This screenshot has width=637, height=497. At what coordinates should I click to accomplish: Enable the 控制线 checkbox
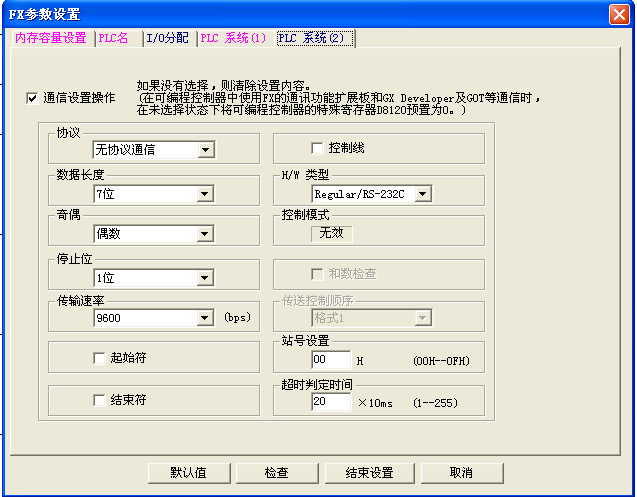point(317,148)
